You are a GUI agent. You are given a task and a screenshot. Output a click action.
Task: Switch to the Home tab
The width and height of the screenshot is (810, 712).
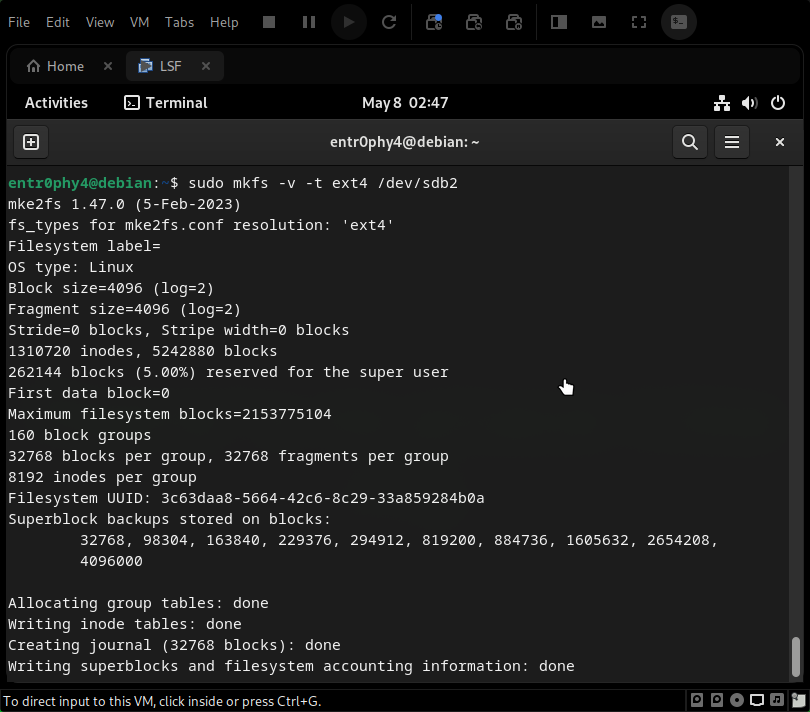[55, 66]
